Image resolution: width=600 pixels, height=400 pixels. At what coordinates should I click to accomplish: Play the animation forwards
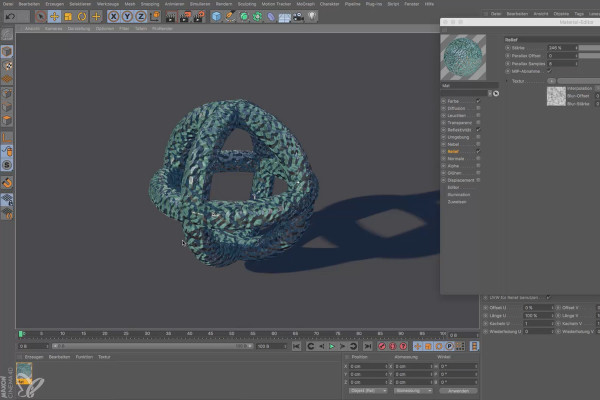(332, 346)
